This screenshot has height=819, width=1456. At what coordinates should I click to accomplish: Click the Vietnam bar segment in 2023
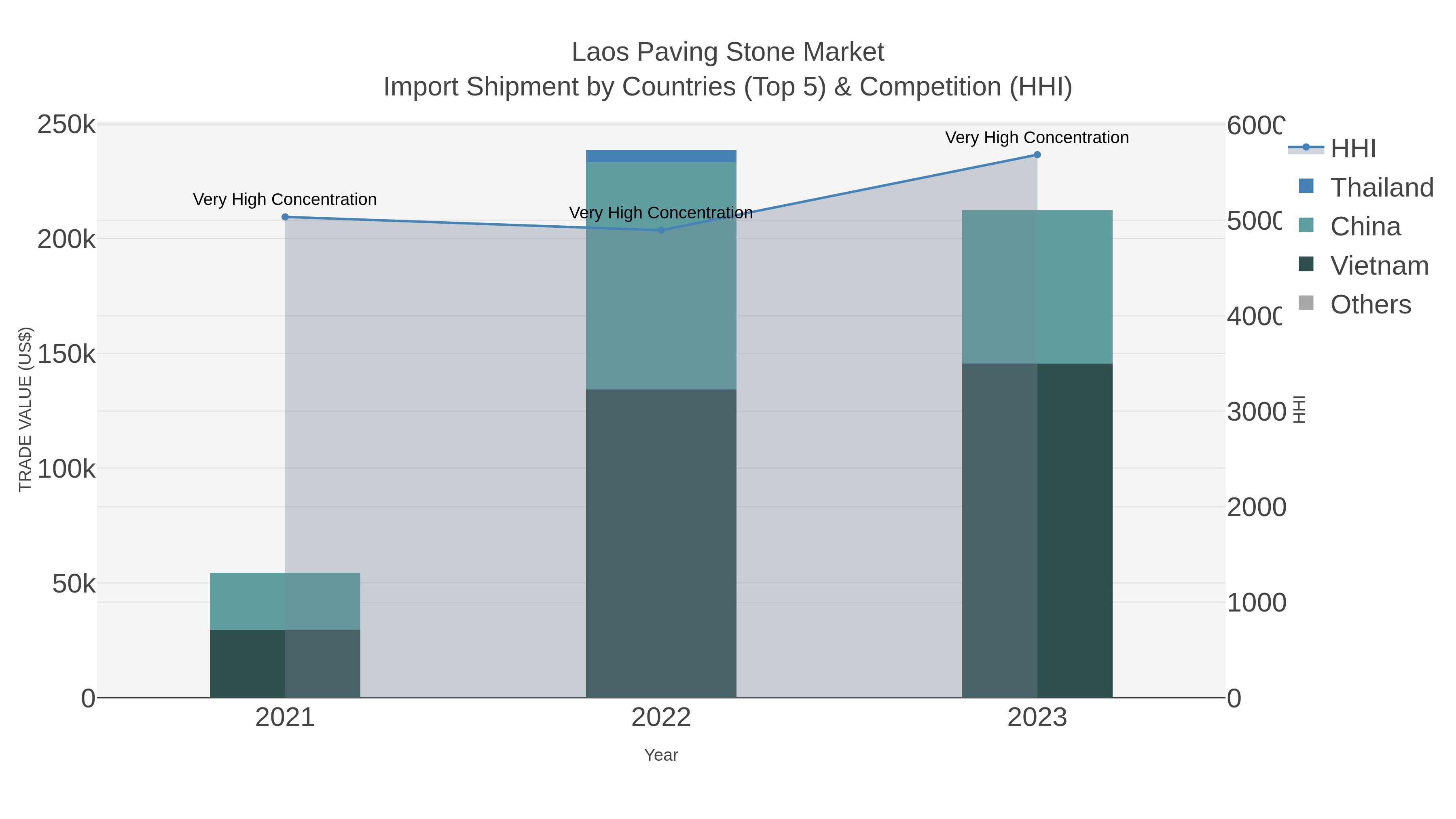[x=1037, y=531]
